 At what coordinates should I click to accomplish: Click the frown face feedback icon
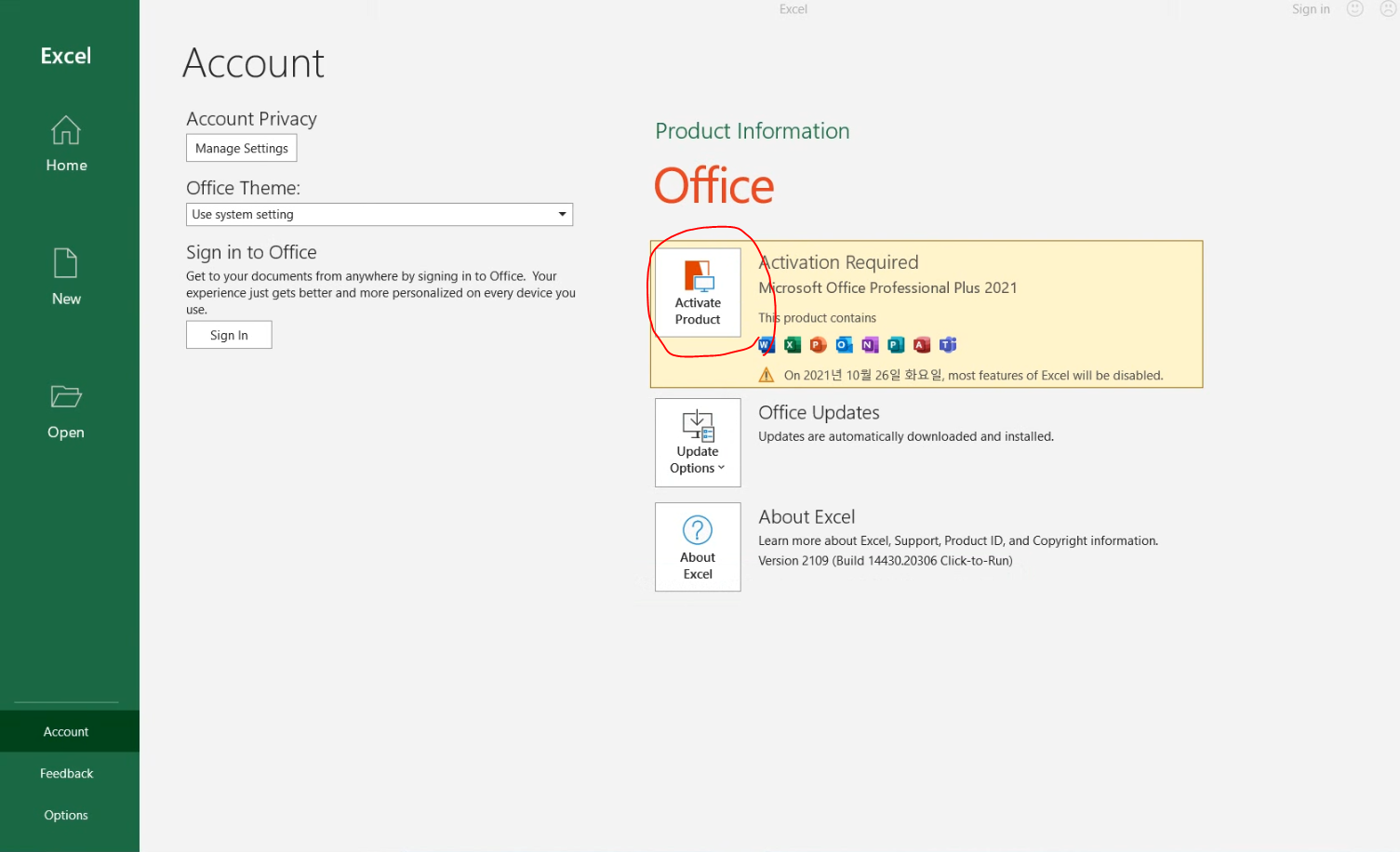(x=1388, y=9)
